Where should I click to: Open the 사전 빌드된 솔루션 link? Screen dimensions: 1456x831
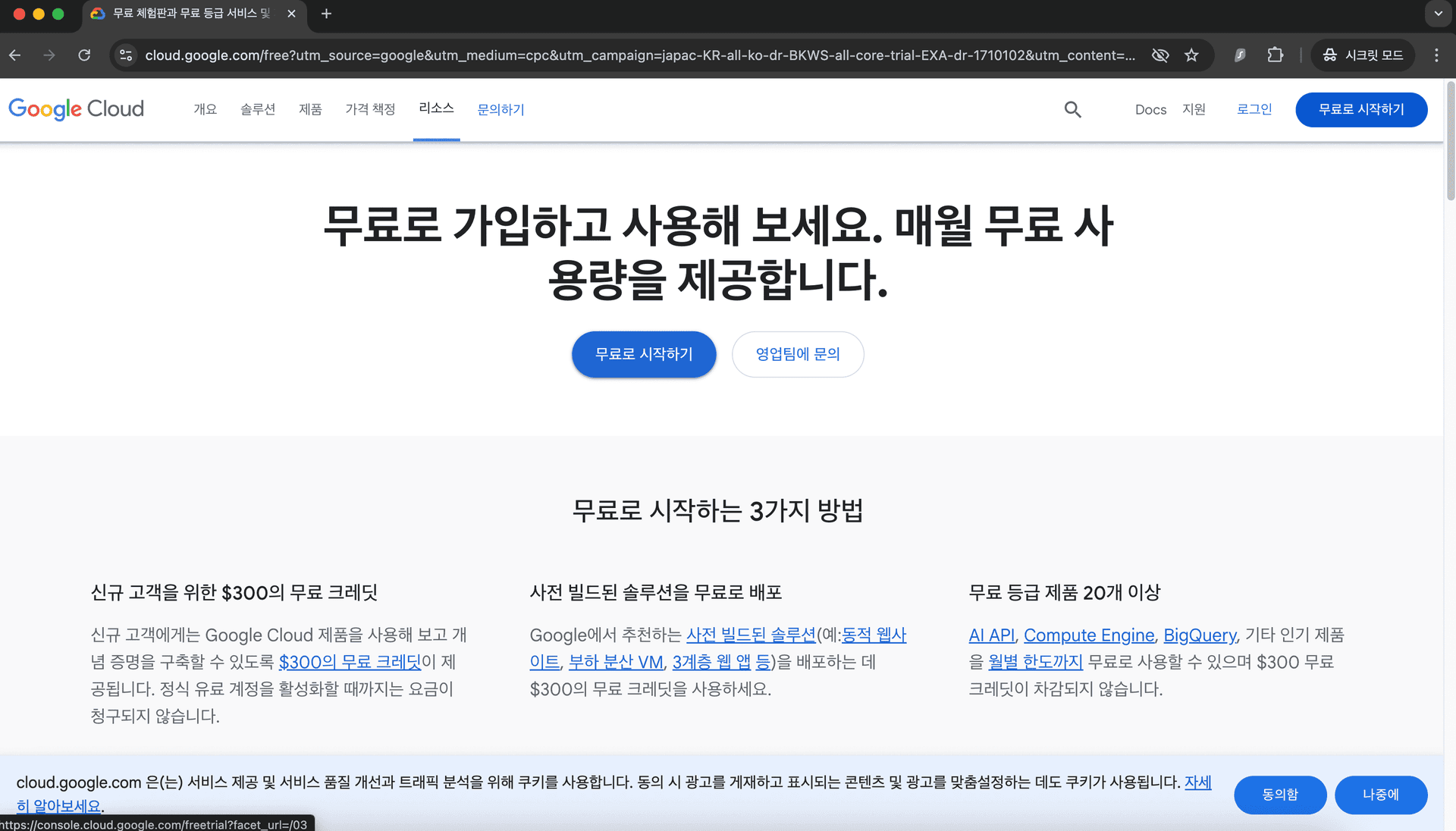point(751,635)
